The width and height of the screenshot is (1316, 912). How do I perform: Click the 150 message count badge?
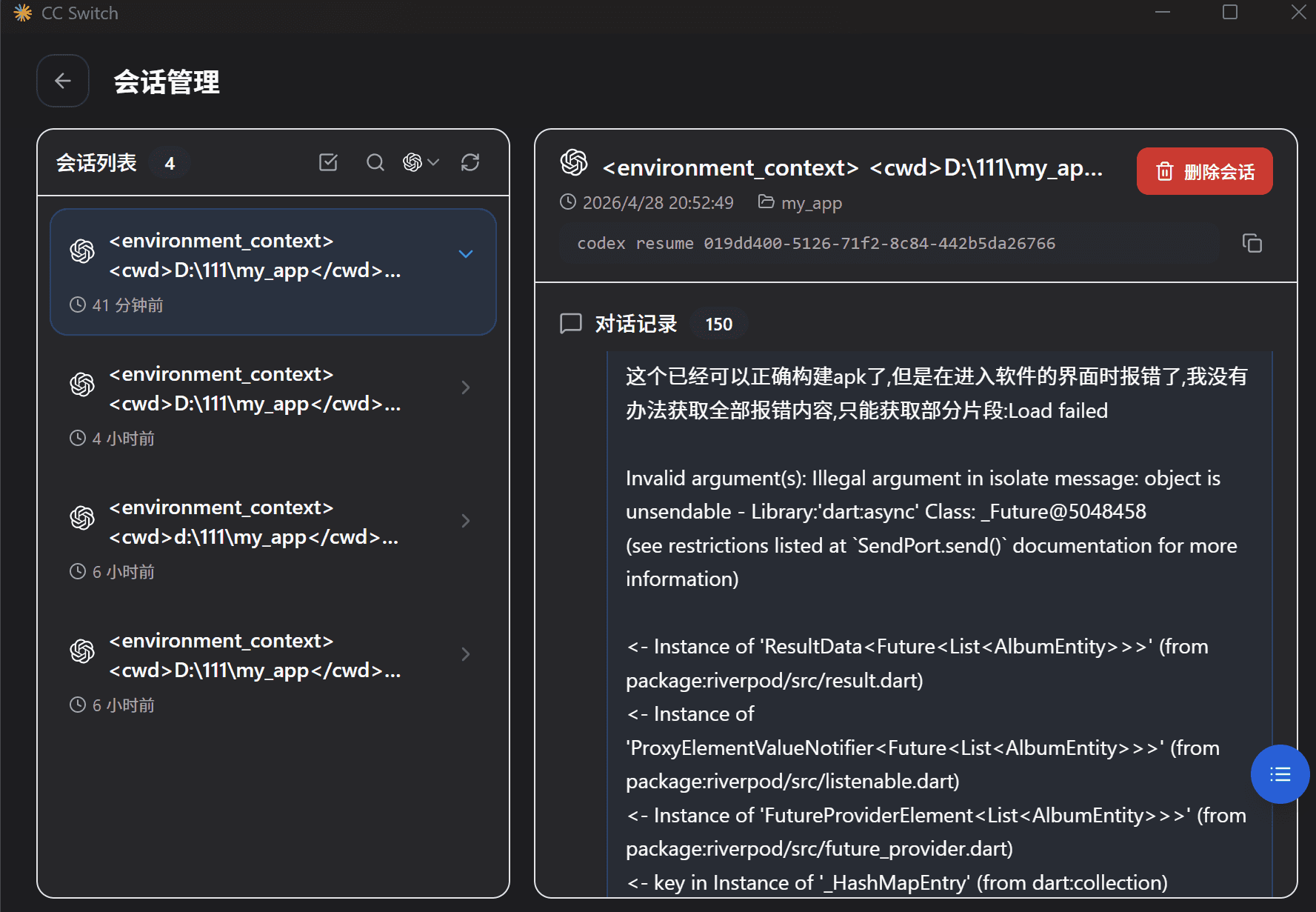click(x=718, y=324)
